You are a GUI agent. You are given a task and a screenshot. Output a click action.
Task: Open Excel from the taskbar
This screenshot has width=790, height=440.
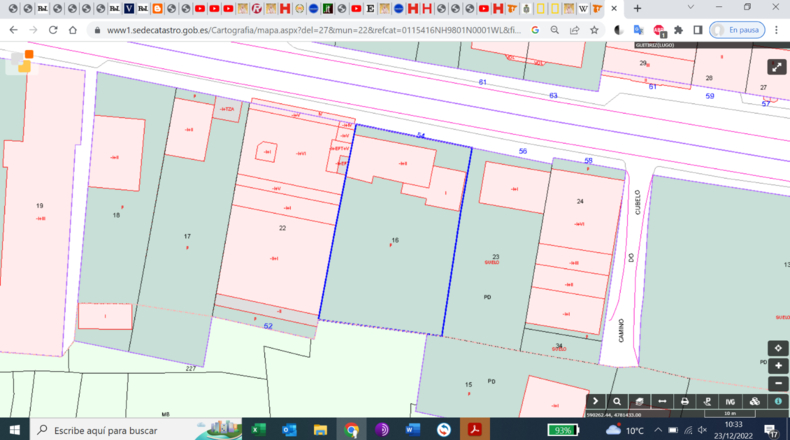pos(258,430)
